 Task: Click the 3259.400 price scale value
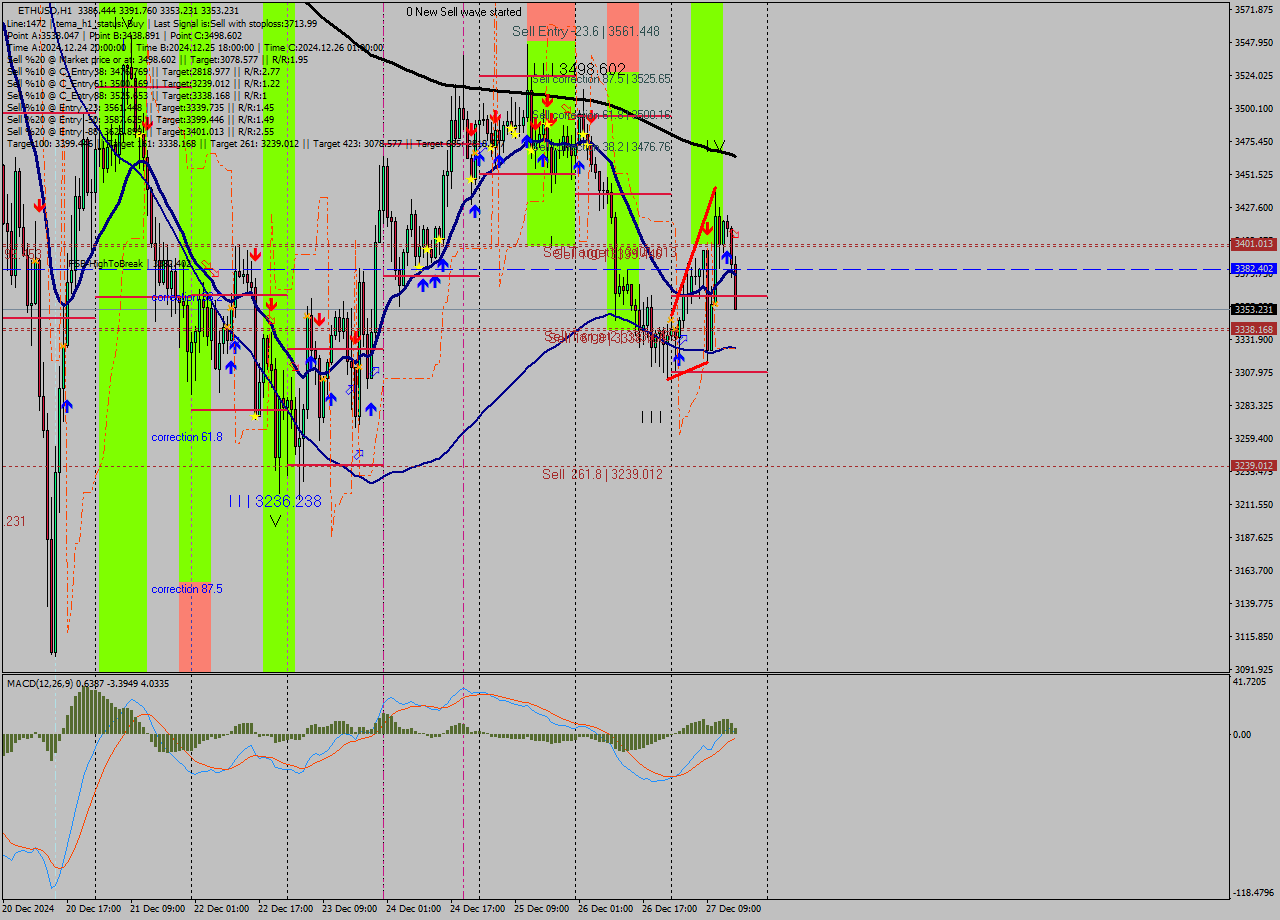click(x=1253, y=439)
